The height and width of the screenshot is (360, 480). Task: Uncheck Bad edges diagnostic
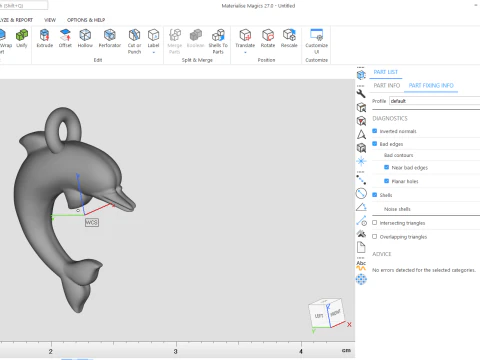pyautogui.click(x=375, y=144)
